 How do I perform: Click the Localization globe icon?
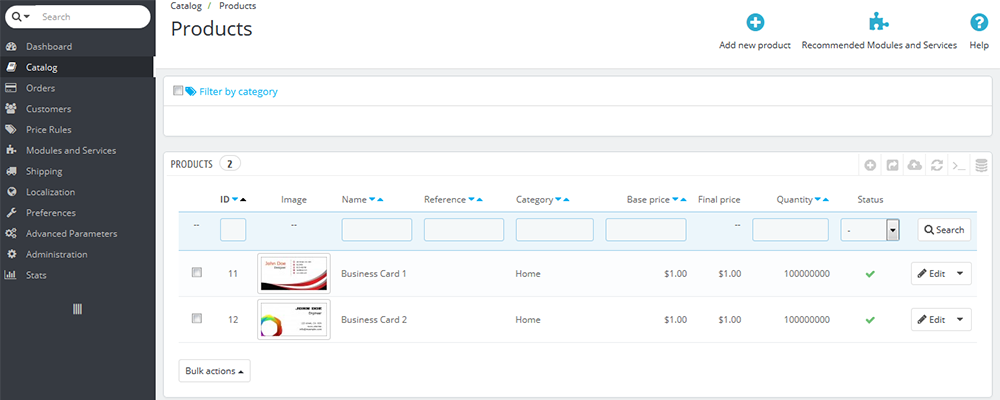11,192
